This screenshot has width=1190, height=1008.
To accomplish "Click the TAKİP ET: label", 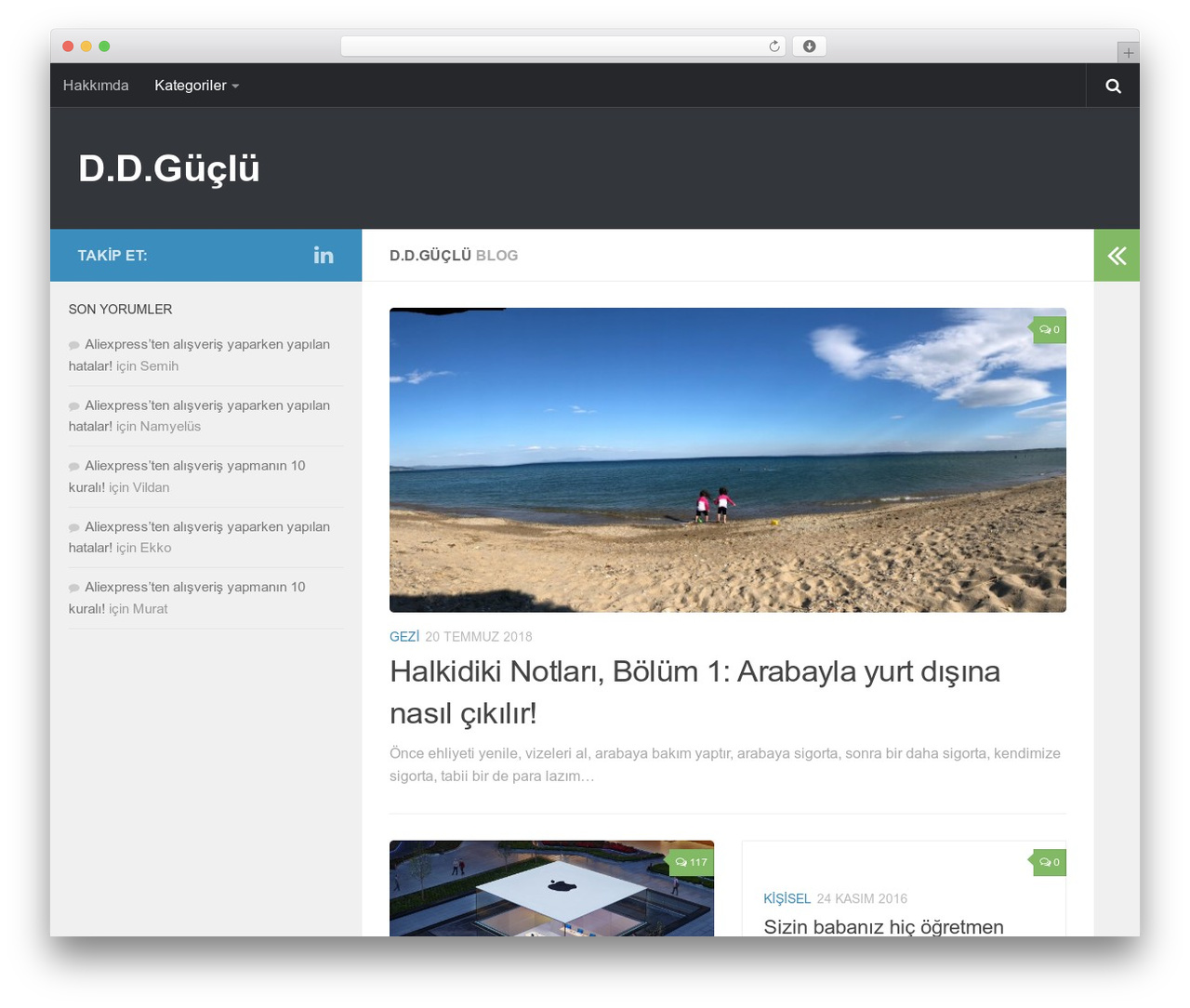I will (x=112, y=256).
